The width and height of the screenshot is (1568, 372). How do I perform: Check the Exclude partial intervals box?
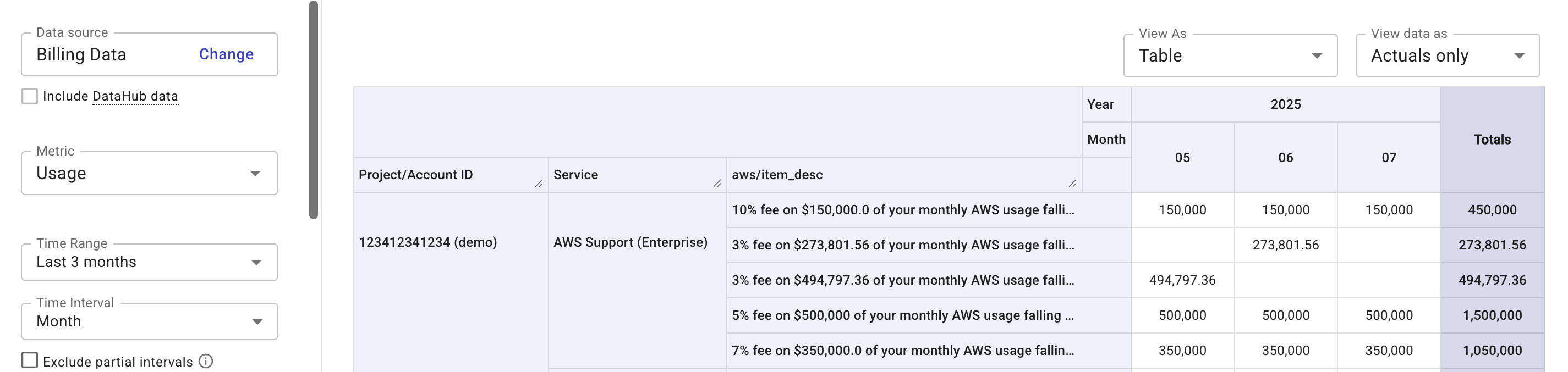(x=29, y=360)
